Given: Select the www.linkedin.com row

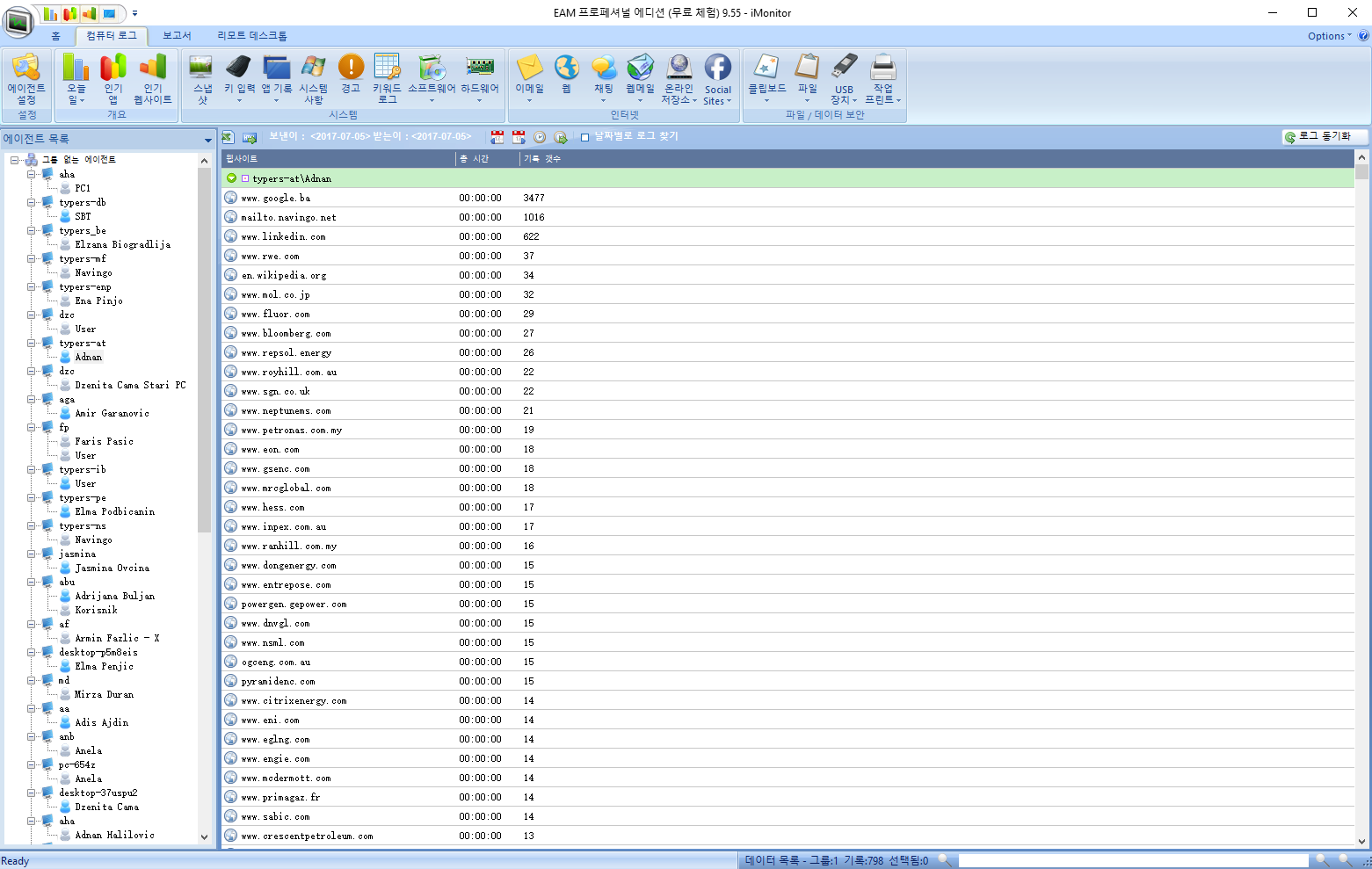Looking at the screenshot, I should coord(788,236).
